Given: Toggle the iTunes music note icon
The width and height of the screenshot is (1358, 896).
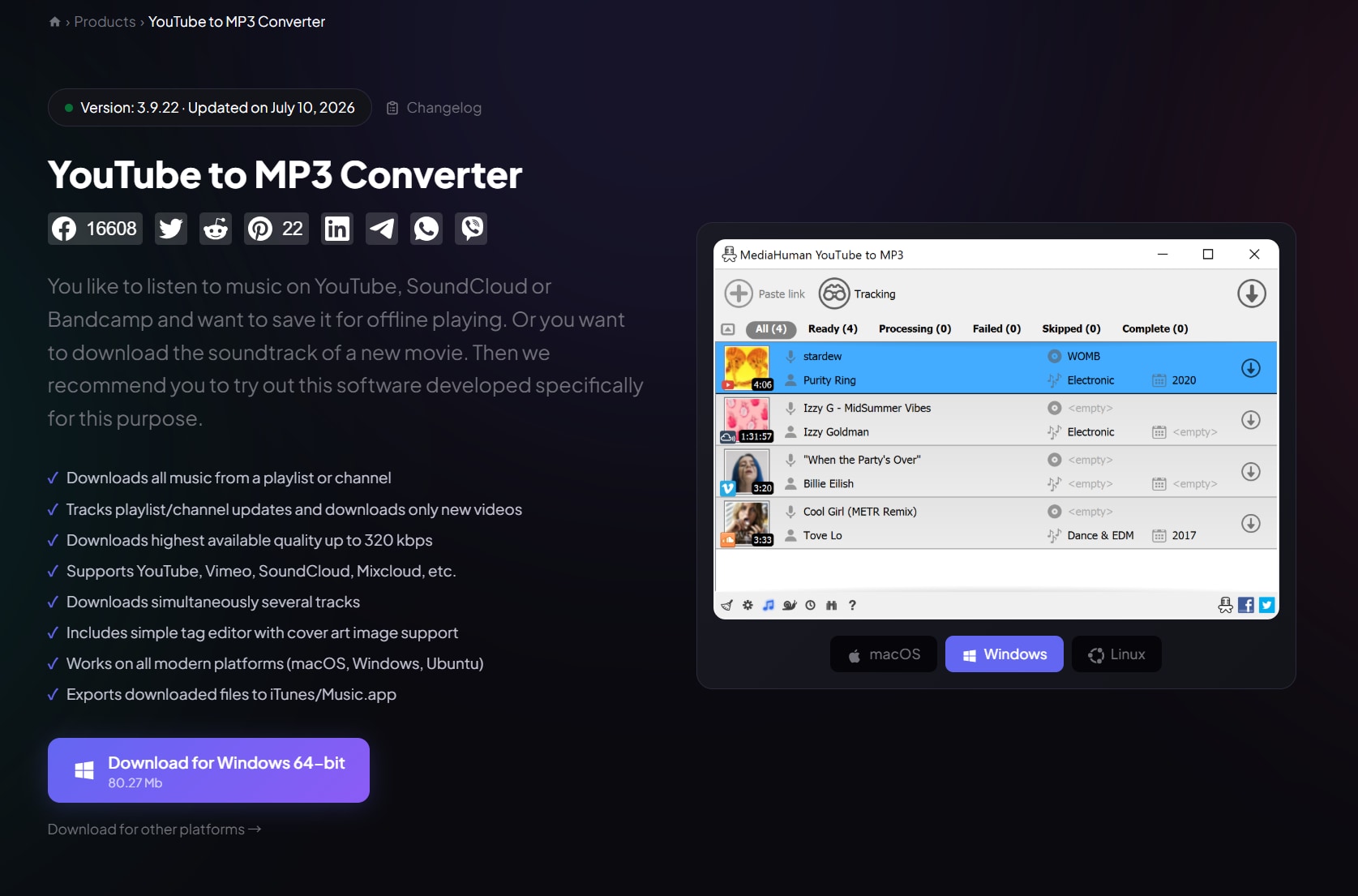Looking at the screenshot, I should click(769, 606).
